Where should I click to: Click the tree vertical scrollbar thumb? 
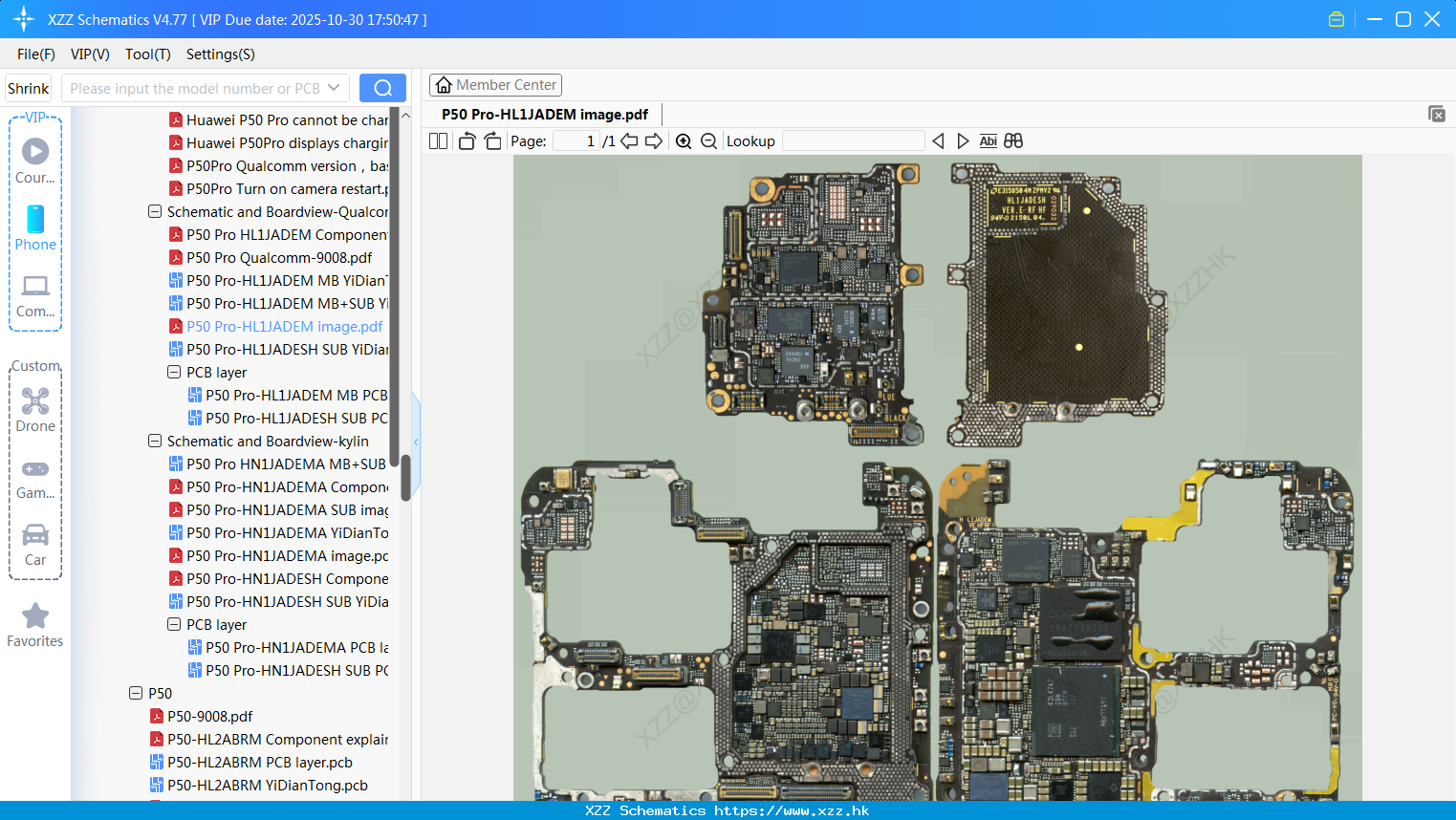[405, 478]
